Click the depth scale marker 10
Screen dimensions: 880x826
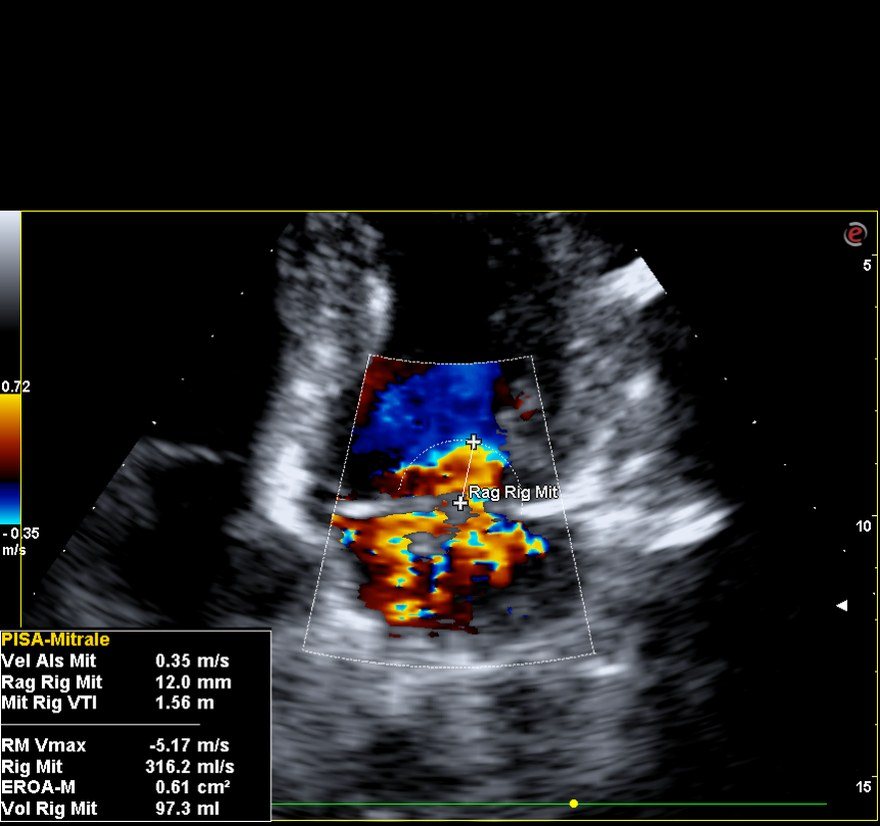863,526
